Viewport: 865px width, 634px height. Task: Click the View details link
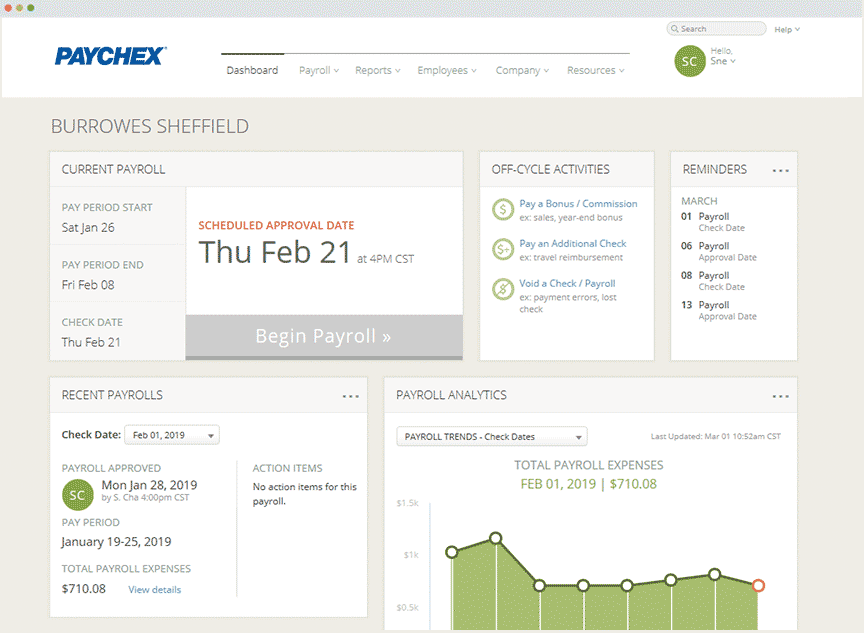154,589
